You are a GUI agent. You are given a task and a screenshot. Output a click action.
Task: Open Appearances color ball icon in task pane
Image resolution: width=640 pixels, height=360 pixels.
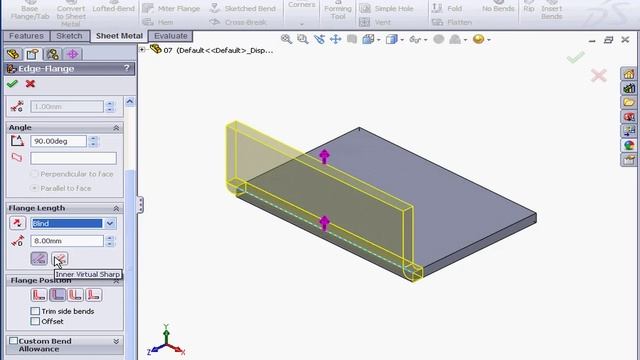point(629,145)
